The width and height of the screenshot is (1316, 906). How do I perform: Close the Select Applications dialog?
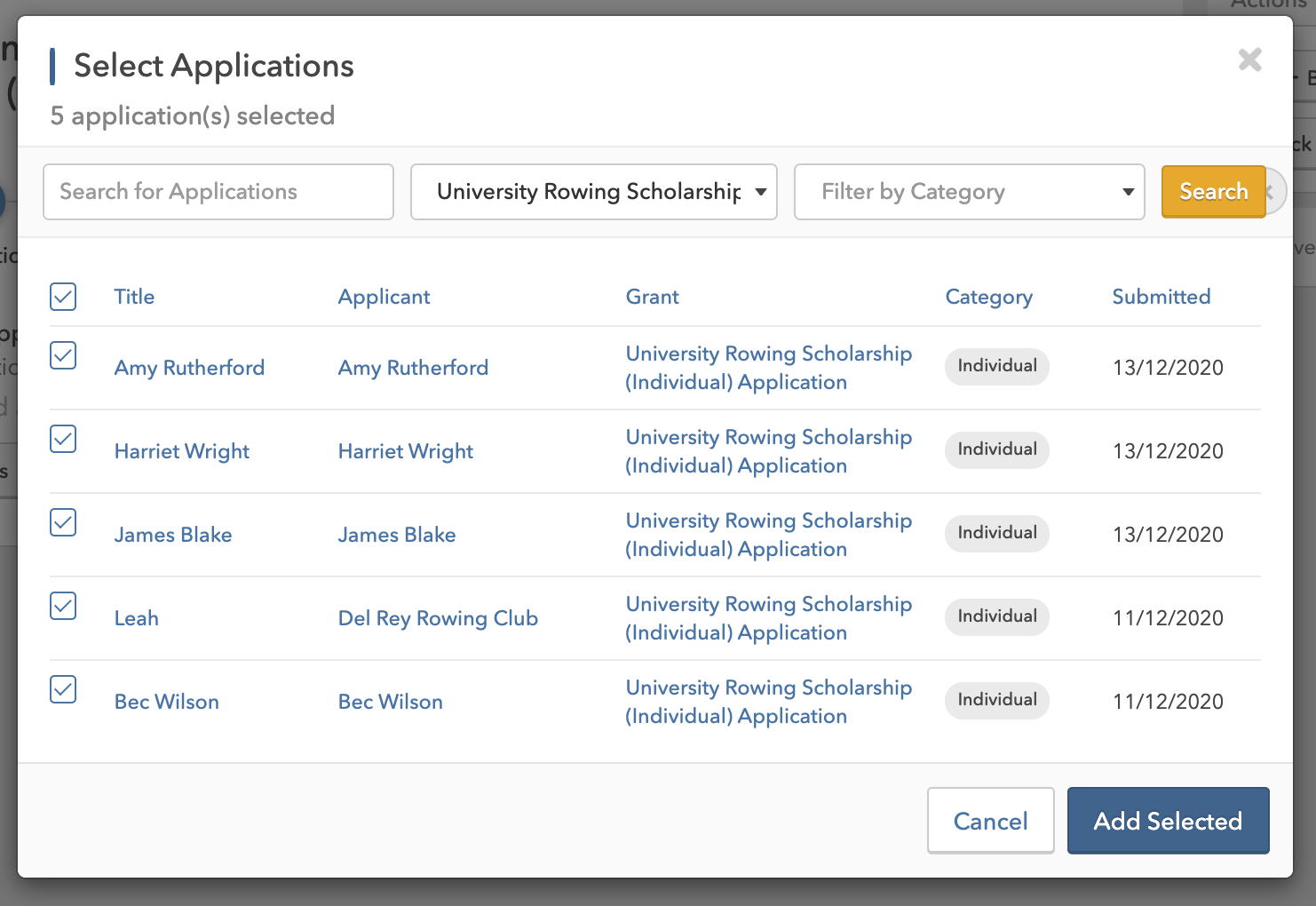tap(1249, 60)
